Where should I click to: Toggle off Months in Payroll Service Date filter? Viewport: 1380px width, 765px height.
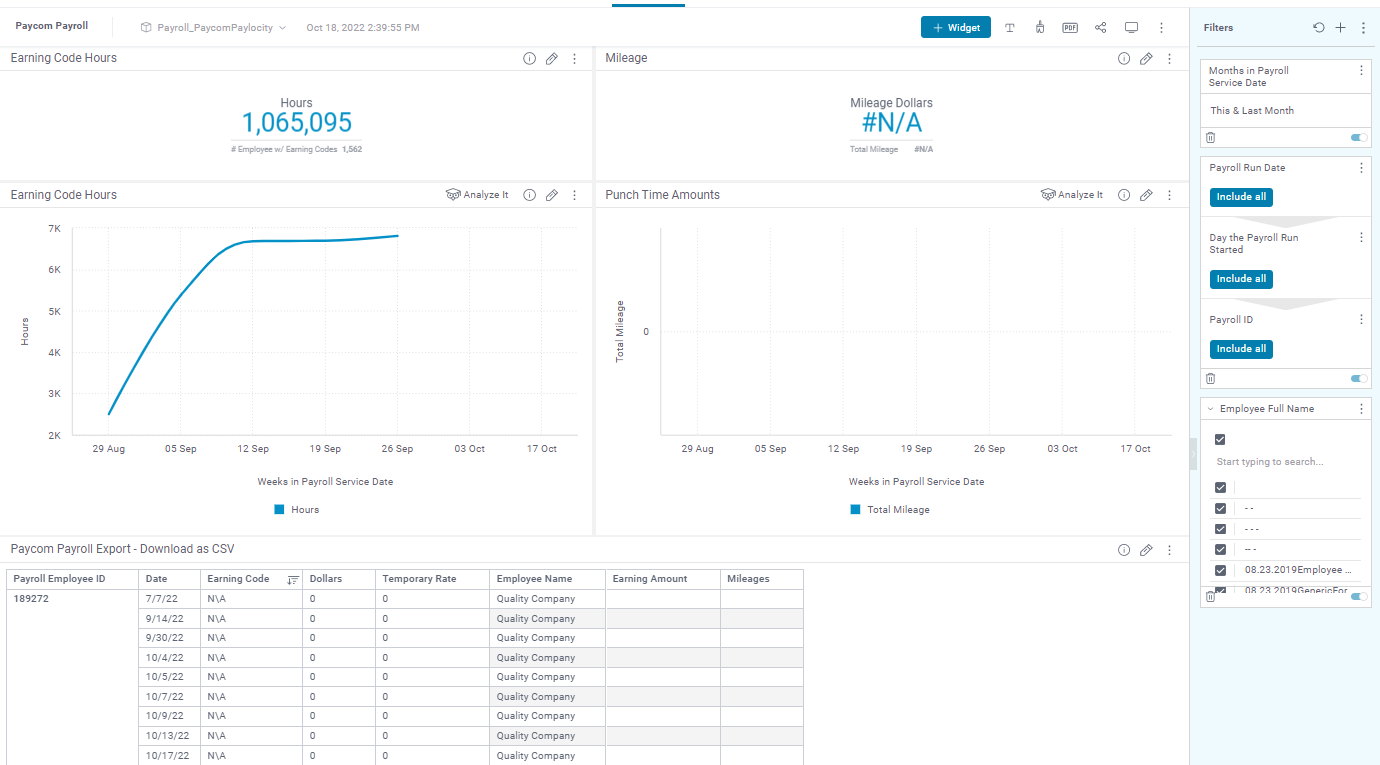(x=1359, y=138)
